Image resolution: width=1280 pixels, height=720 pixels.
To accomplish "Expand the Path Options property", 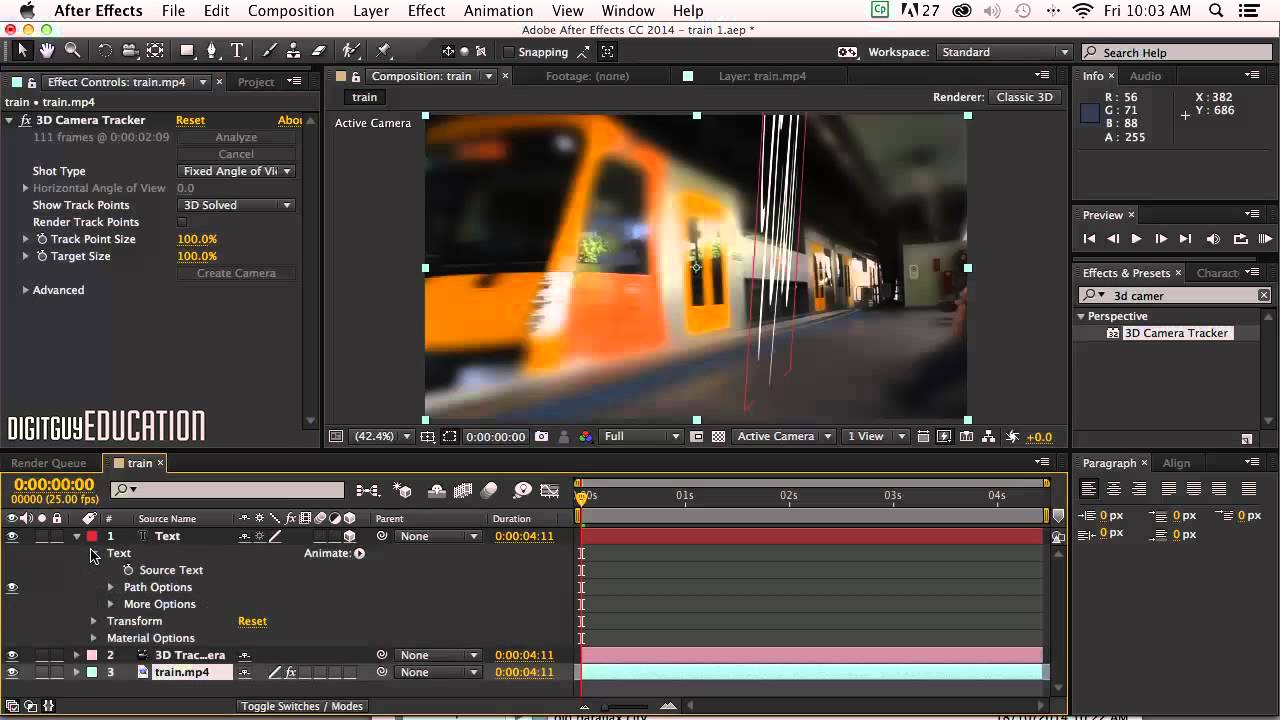I will click(111, 587).
